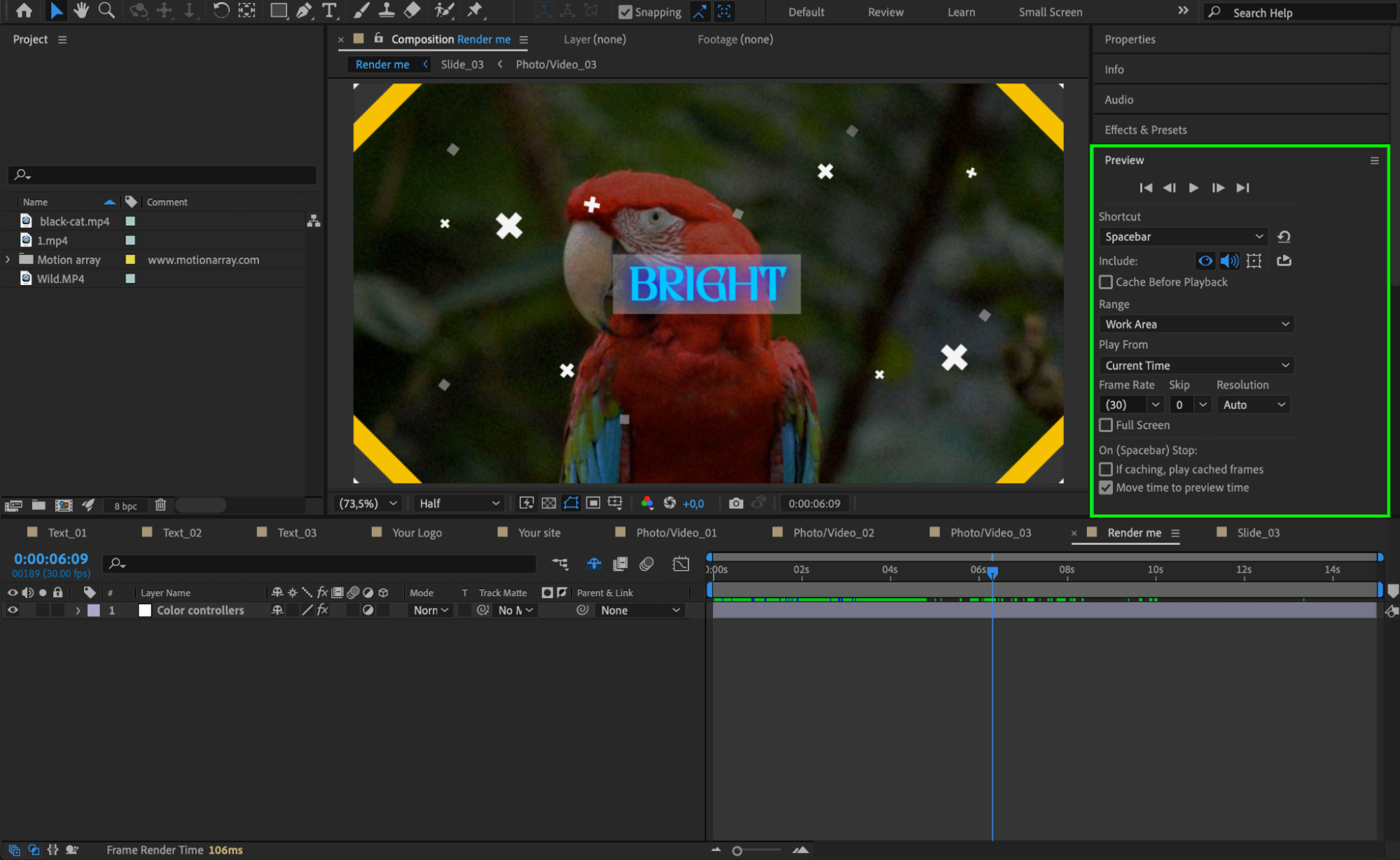Select the Pen tool

click(303, 11)
